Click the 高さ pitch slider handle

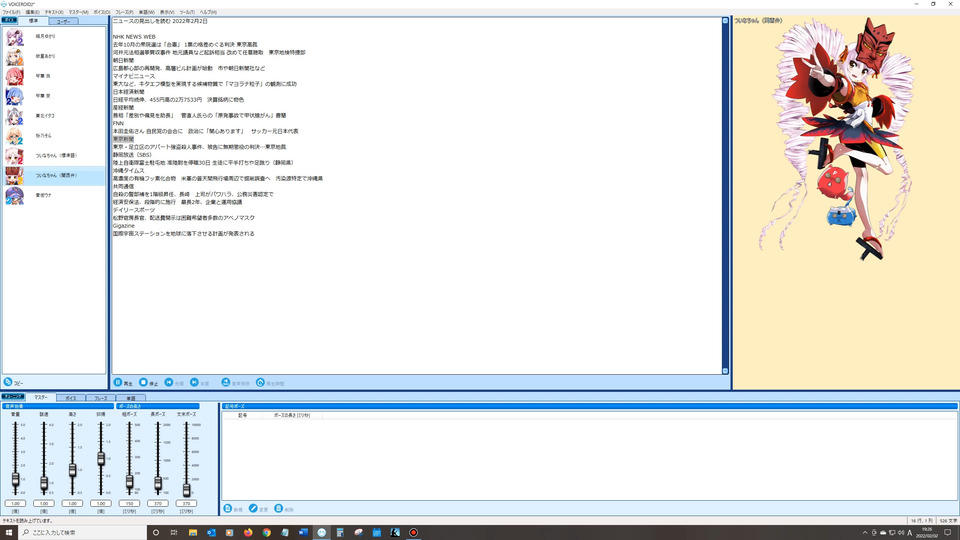tap(72, 470)
